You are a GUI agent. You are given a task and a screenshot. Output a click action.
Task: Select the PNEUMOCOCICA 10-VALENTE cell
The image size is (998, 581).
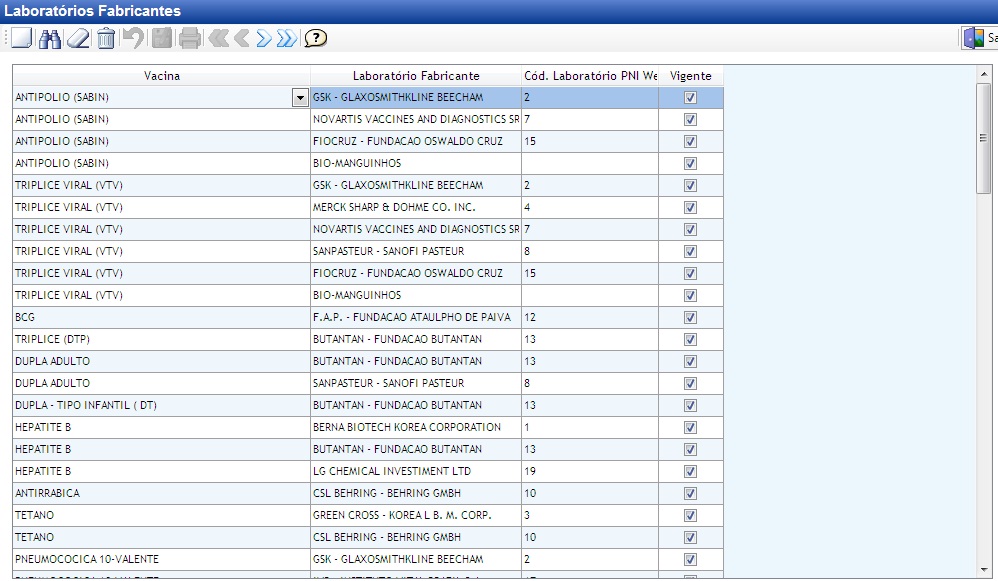(x=161, y=559)
